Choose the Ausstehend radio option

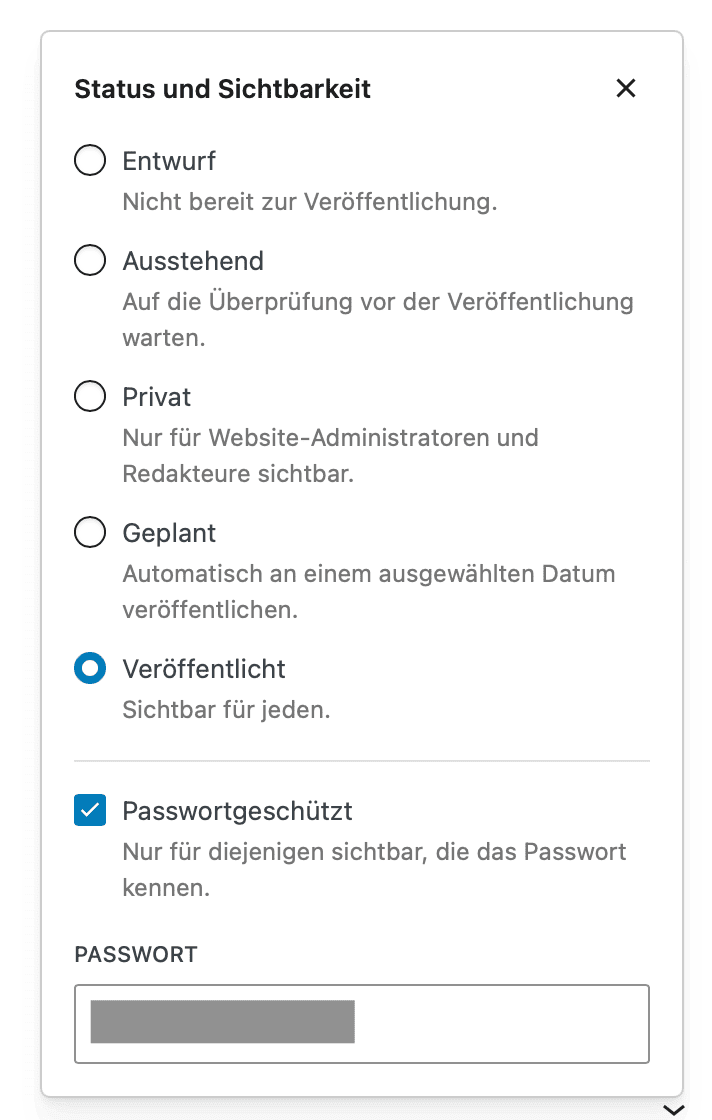click(x=90, y=261)
